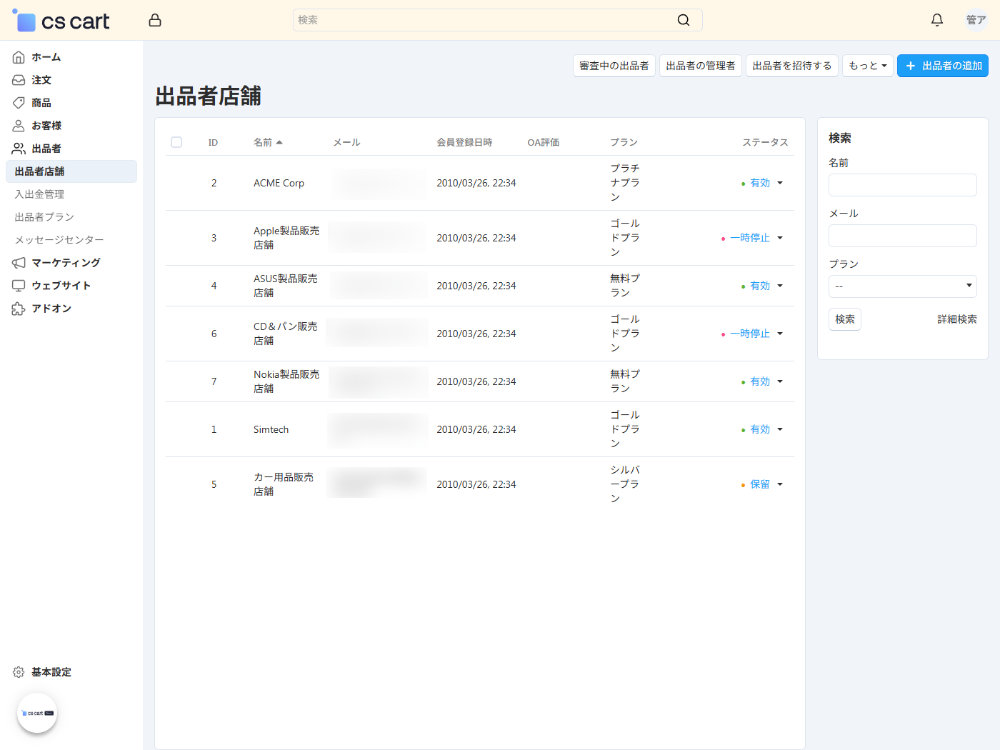This screenshot has width=1000, height=750.
Task: Click the 名前 search input field
Action: [902, 185]
